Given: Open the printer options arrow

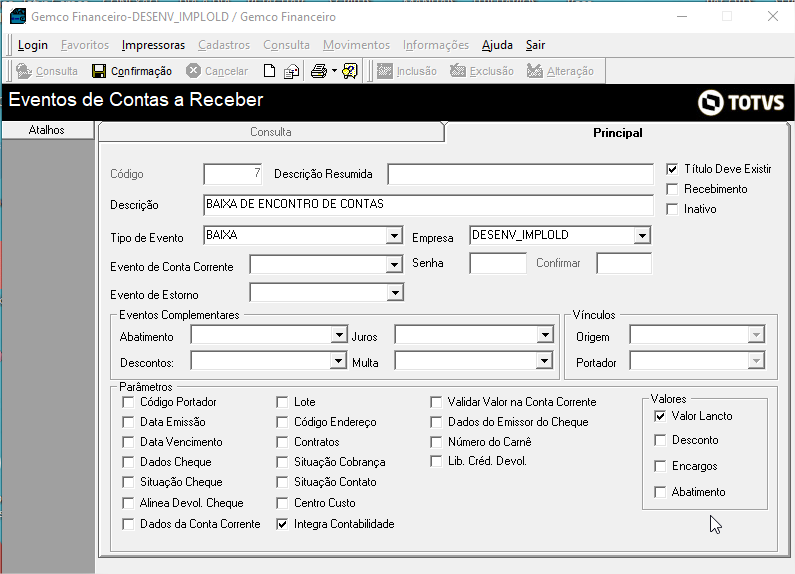Looking at the screenshot, I should point(334,71).
